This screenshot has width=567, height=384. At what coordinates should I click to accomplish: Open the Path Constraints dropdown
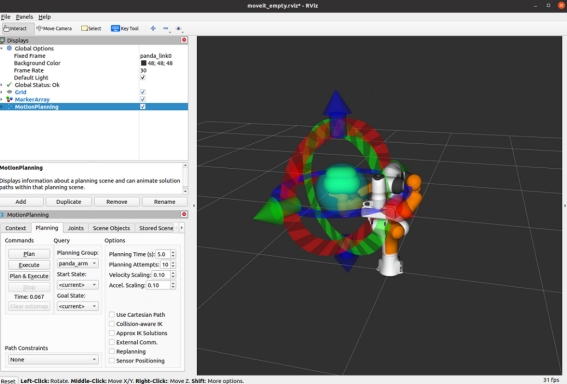[x=53, y=359]
